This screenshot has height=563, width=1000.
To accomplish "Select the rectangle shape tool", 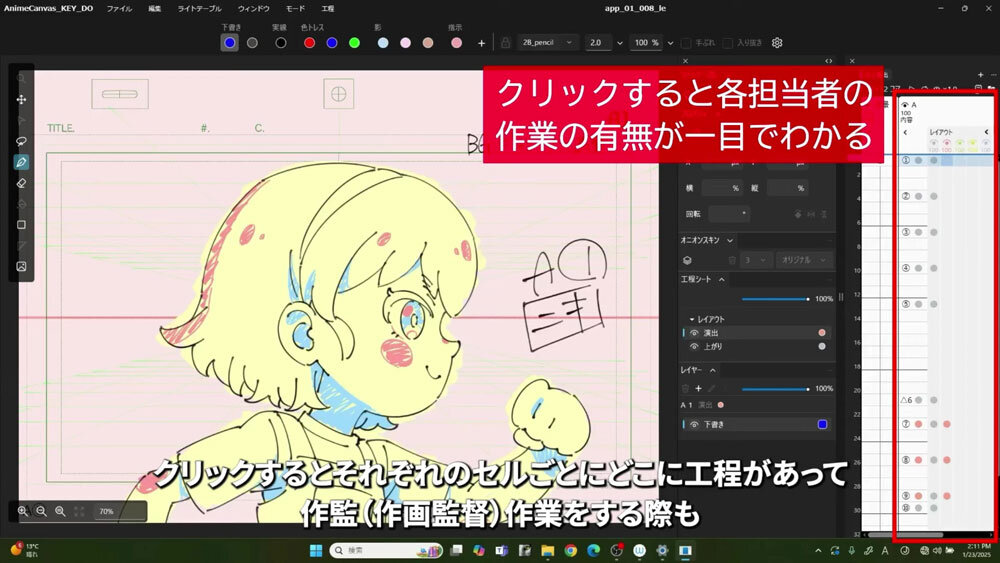I will pos(21,225).
